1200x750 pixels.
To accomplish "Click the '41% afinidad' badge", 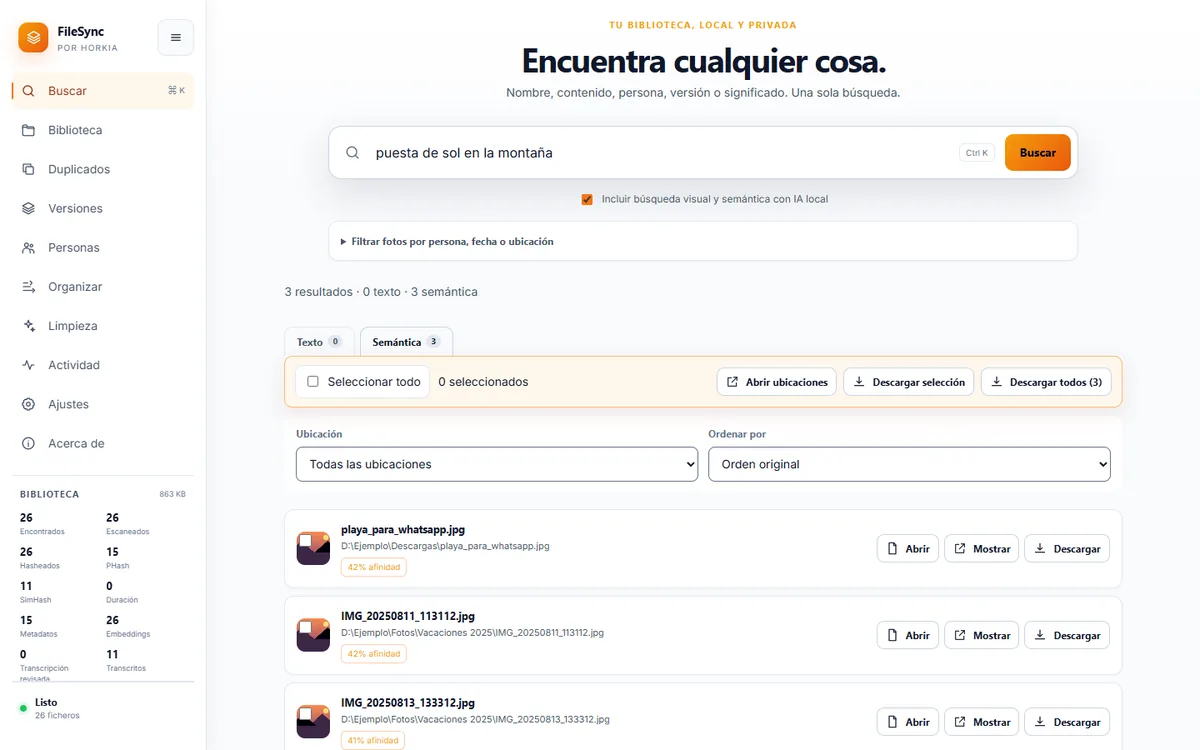I will tap(373, 741).
